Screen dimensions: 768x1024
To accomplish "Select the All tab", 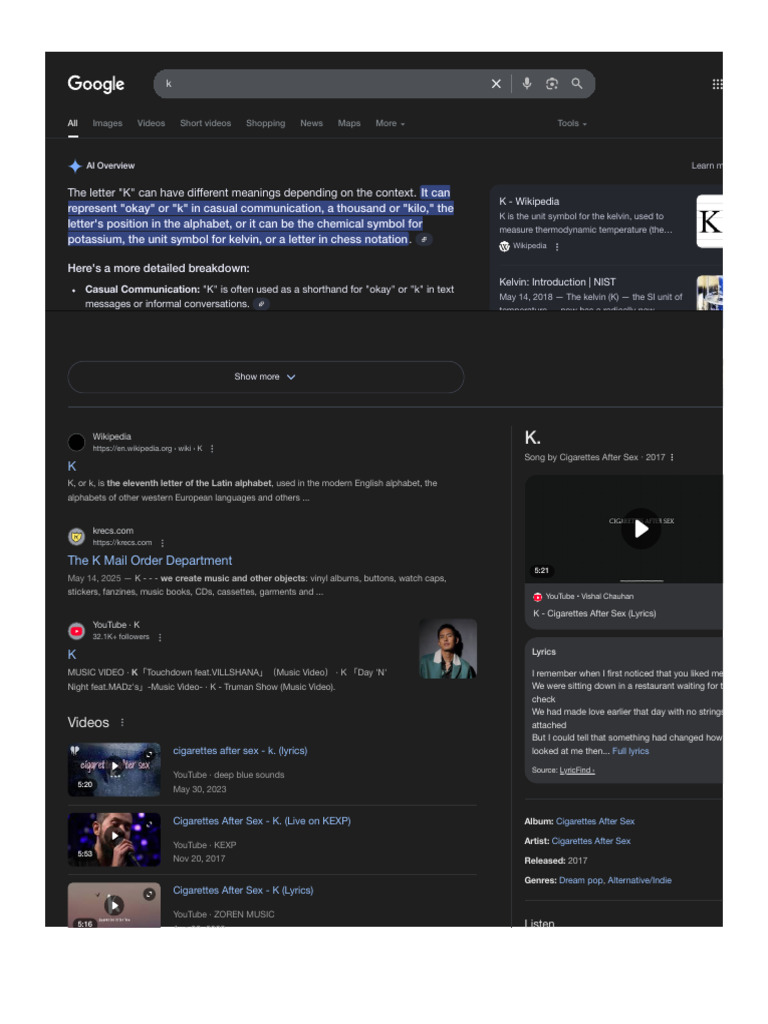I will pyautogui.click(x=72, y=123).
